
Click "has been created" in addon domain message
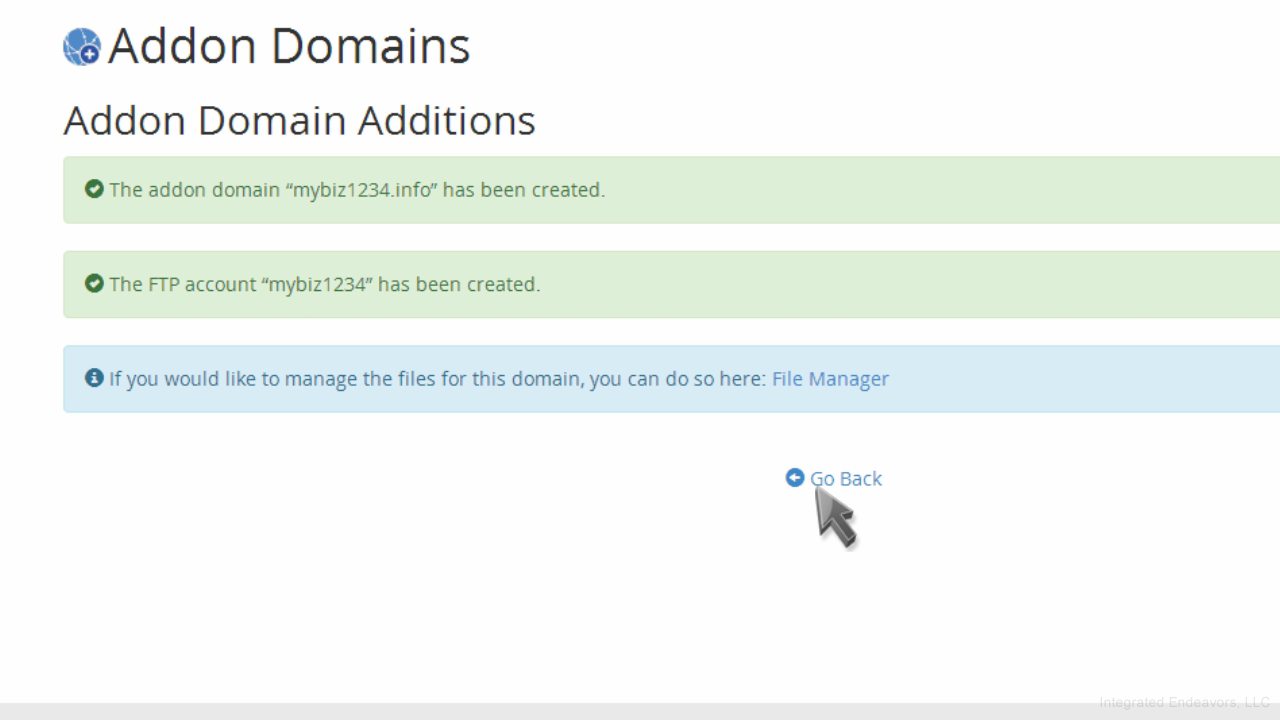[x=523, y=190]
